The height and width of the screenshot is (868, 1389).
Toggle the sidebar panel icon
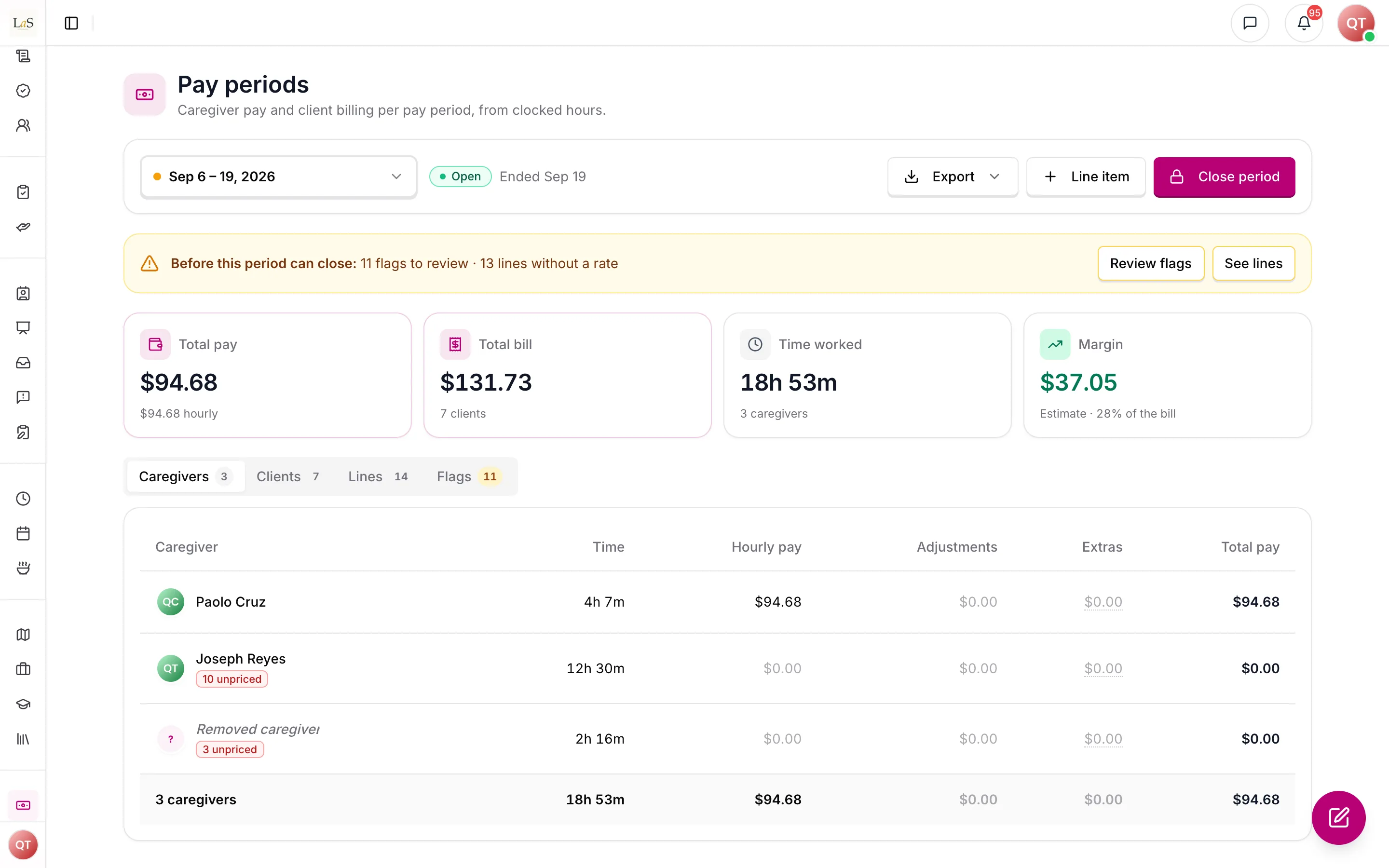(x=71, y=23)
